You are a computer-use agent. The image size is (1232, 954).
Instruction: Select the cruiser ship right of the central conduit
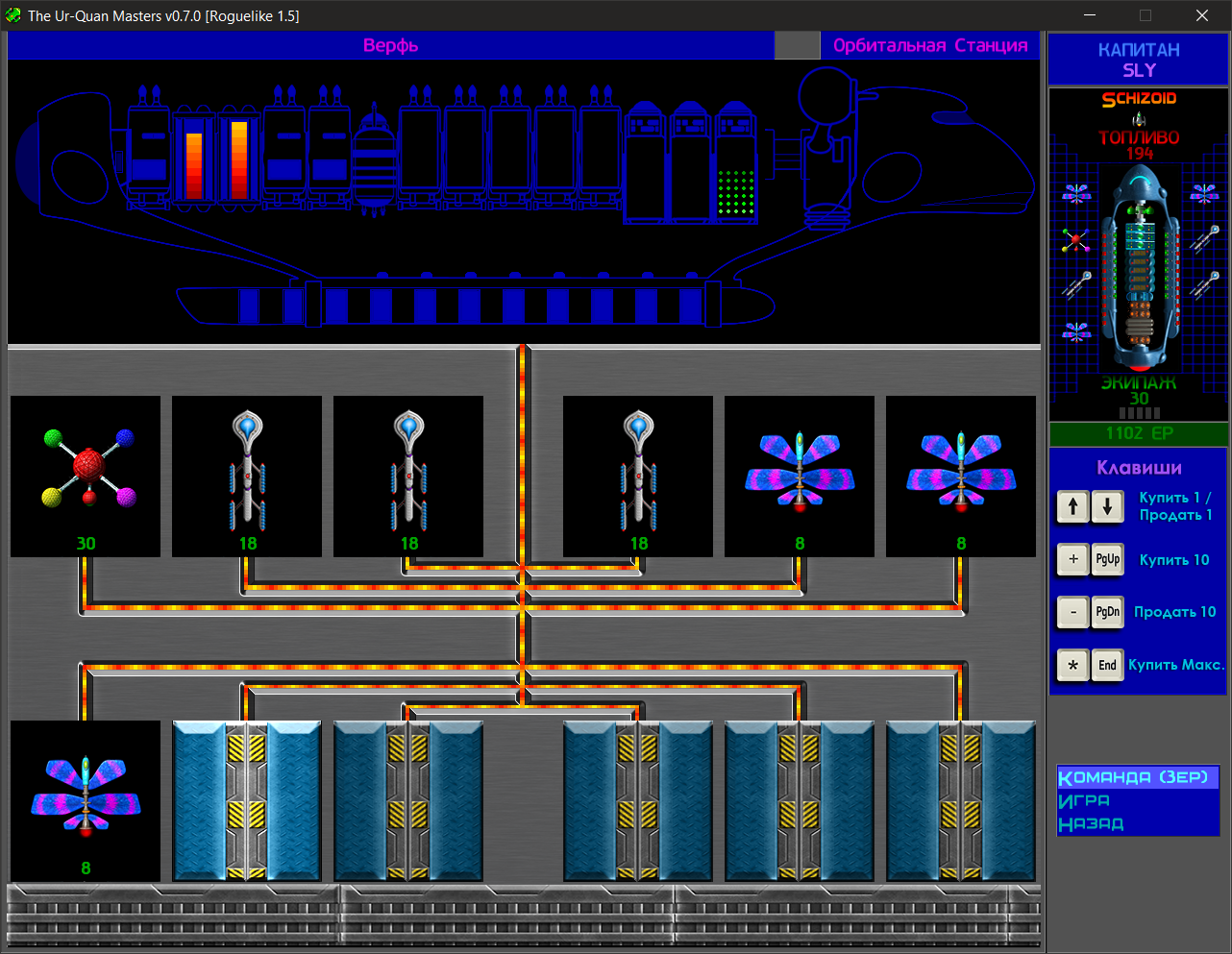click(x=638, y=477)
